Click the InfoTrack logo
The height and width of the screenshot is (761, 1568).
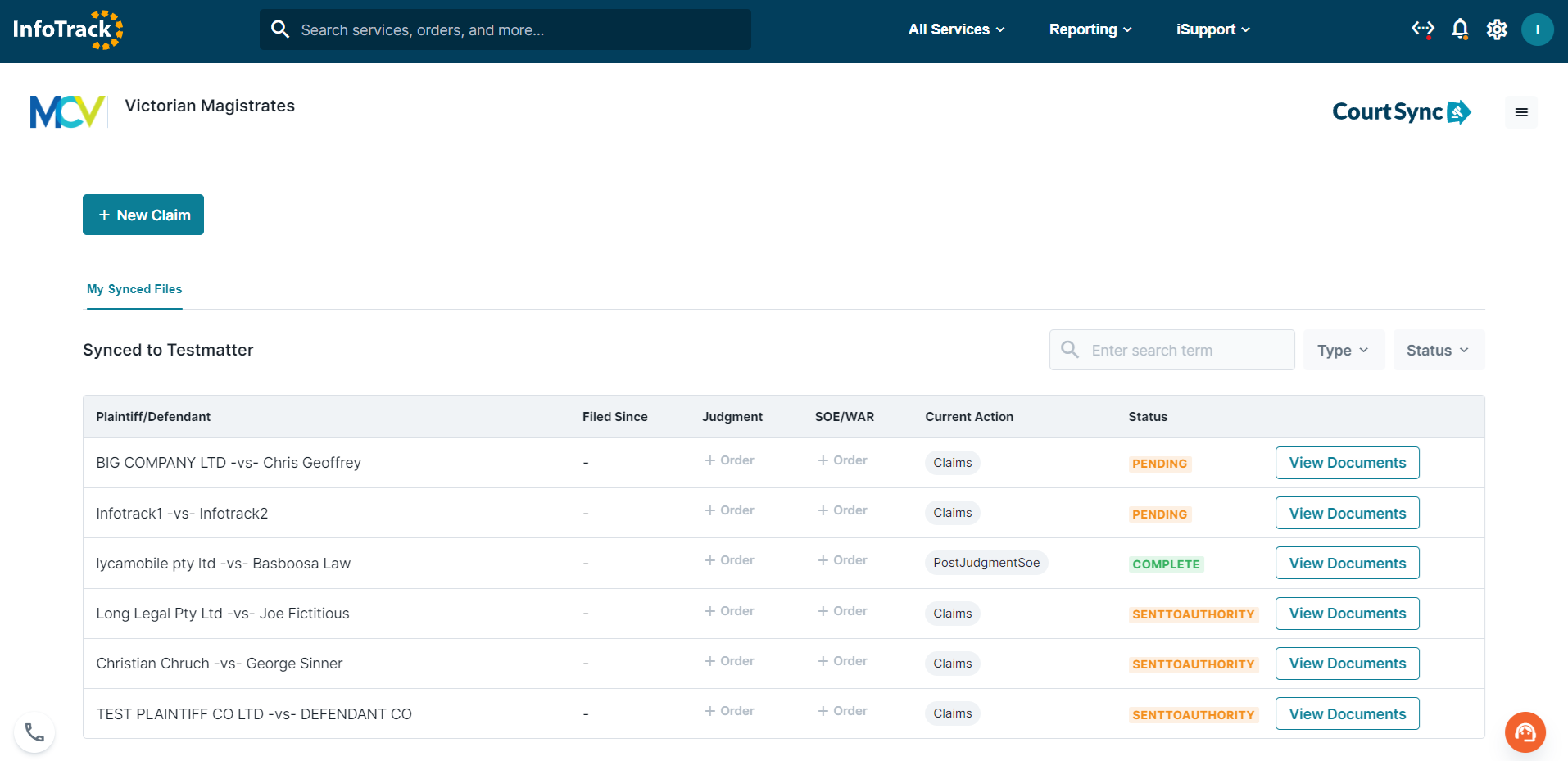click(x=68, y=29)
